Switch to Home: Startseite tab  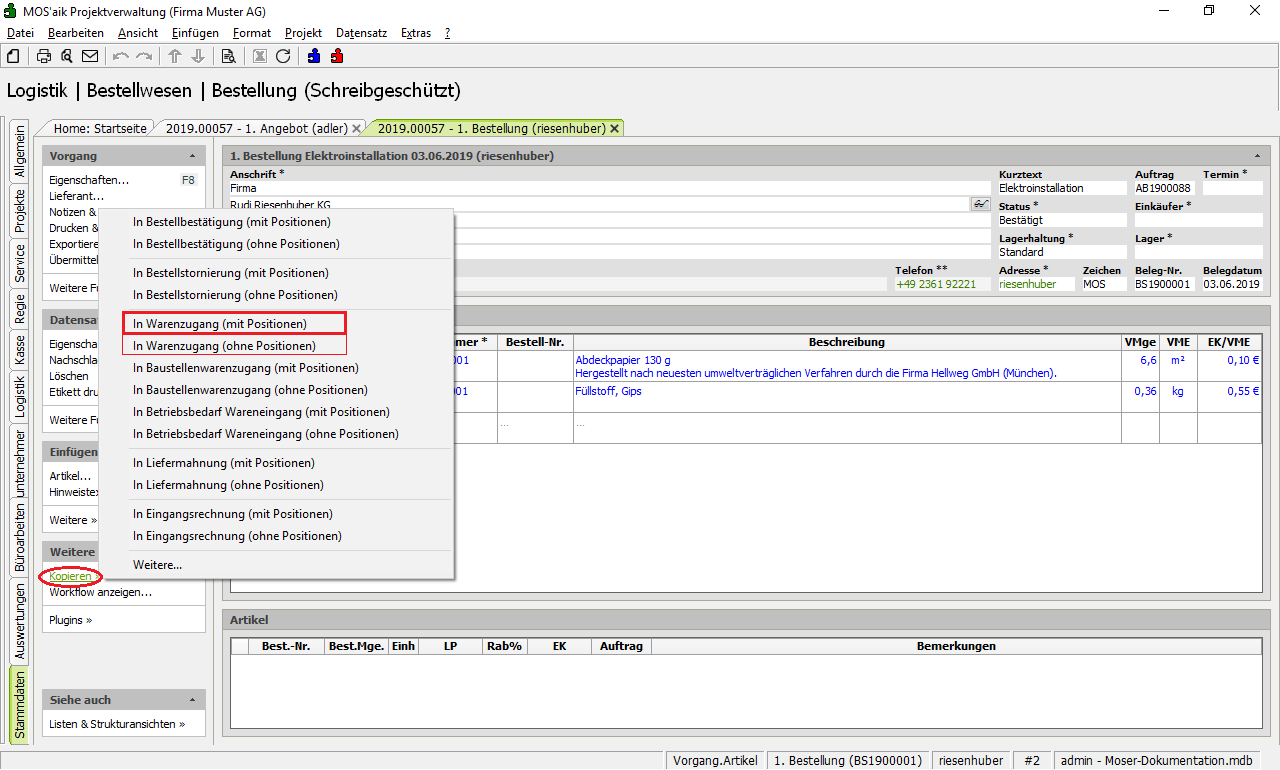point(100,129)
